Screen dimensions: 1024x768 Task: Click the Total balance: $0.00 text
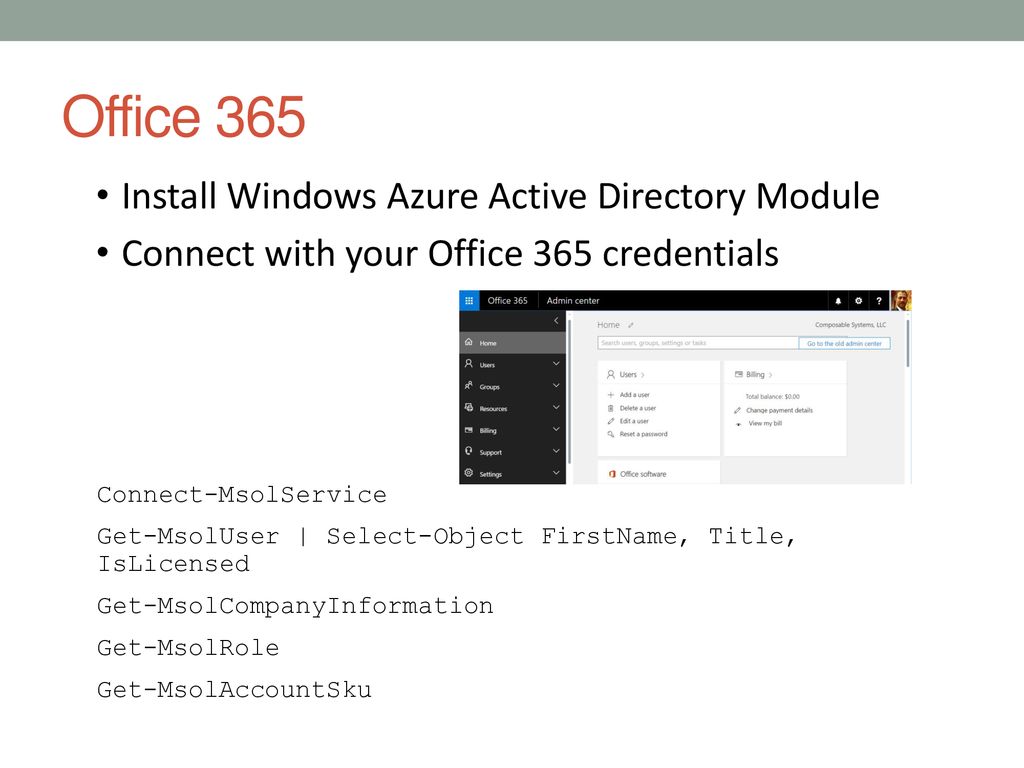773,397
